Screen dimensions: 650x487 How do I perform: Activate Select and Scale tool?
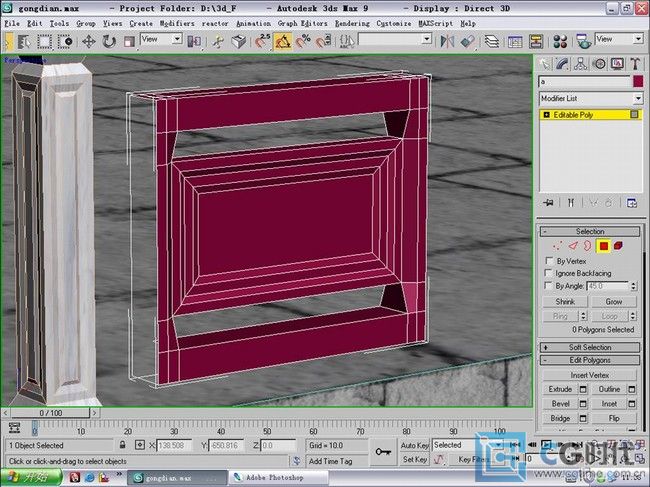coord(130,41)
